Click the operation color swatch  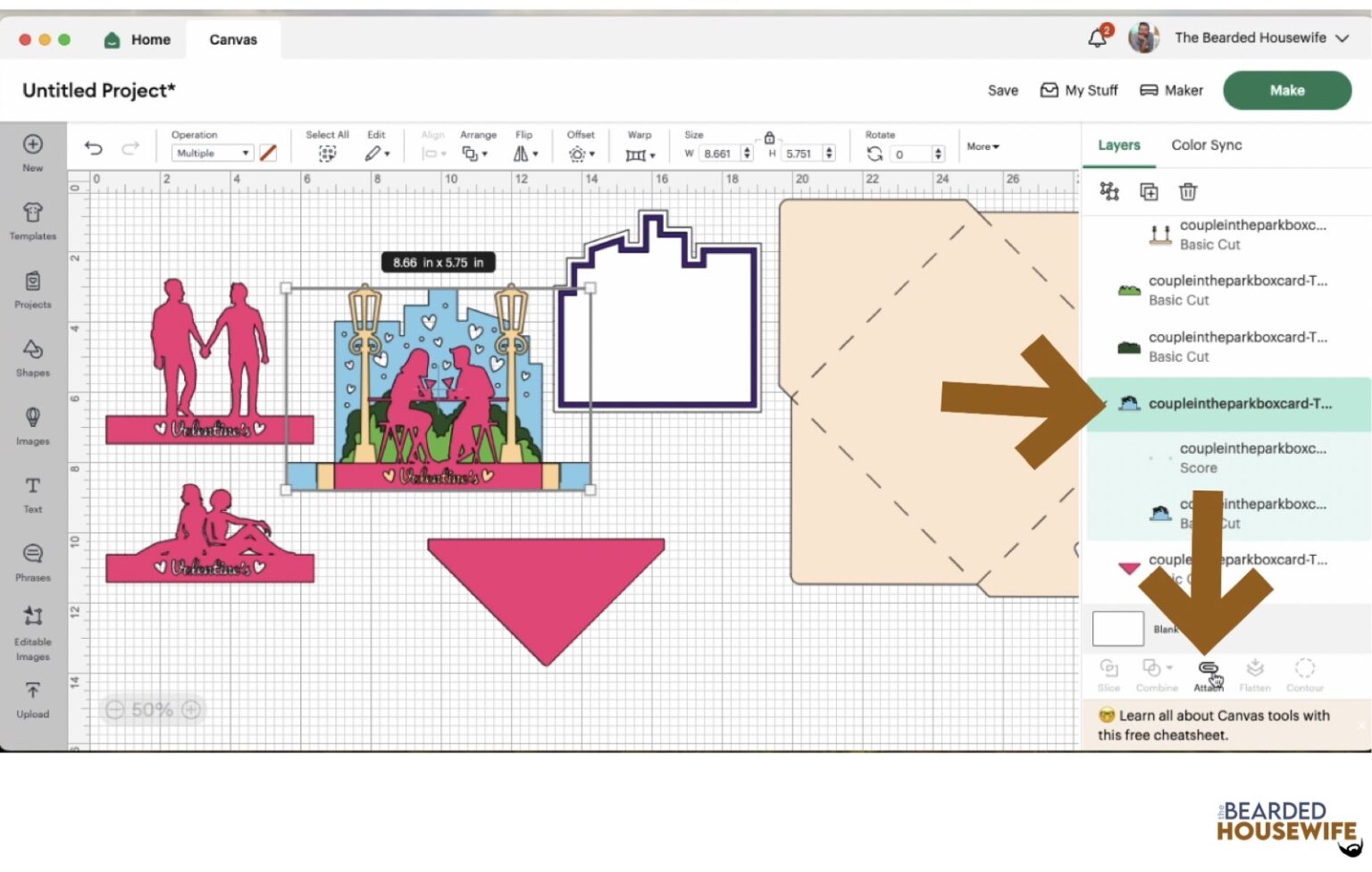(268, 154)
